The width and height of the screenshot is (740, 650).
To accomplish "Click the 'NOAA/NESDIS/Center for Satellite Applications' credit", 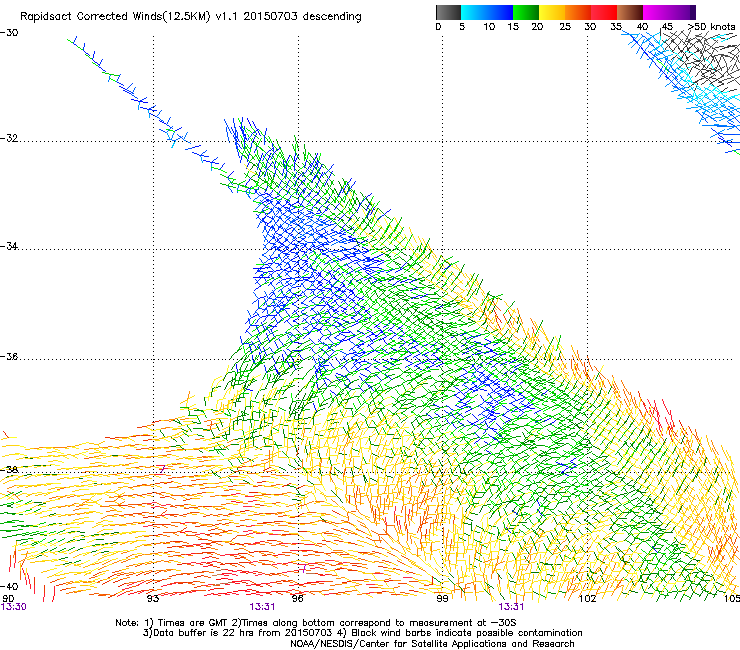I will [x=399, y=644].
